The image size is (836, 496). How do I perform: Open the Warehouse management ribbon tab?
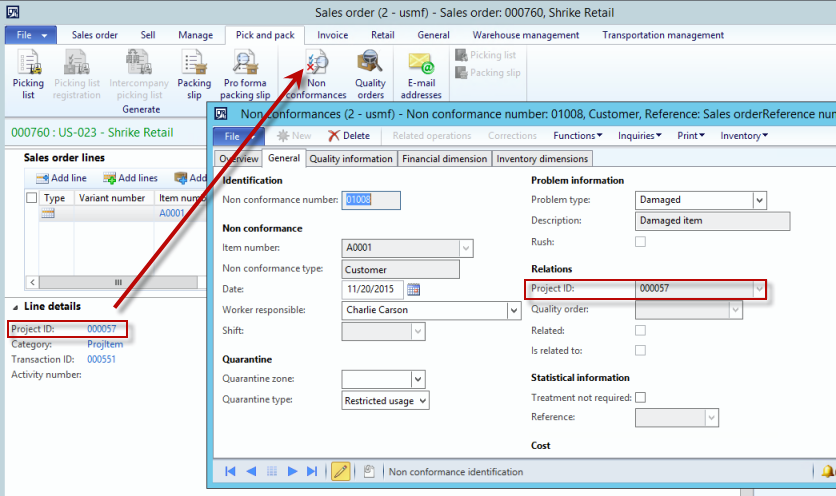(x=526, y=35)
